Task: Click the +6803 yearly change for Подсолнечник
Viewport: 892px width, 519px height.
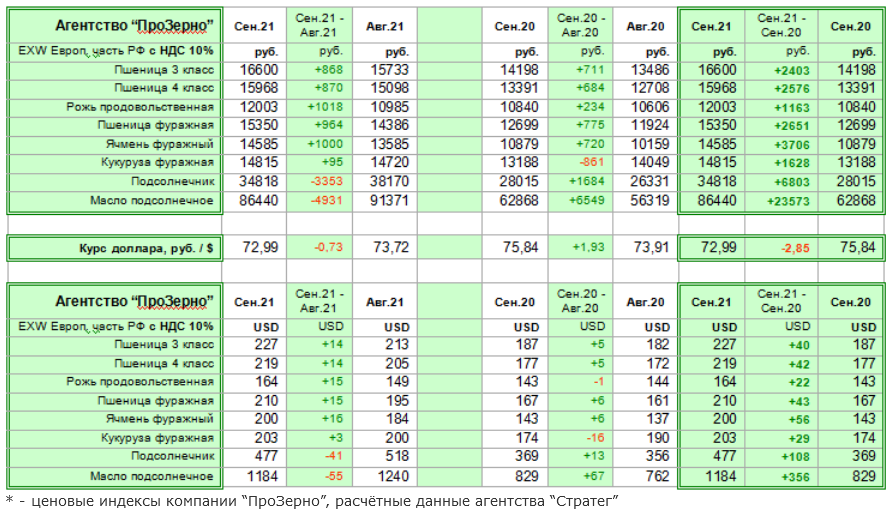Action: (791, 183)
